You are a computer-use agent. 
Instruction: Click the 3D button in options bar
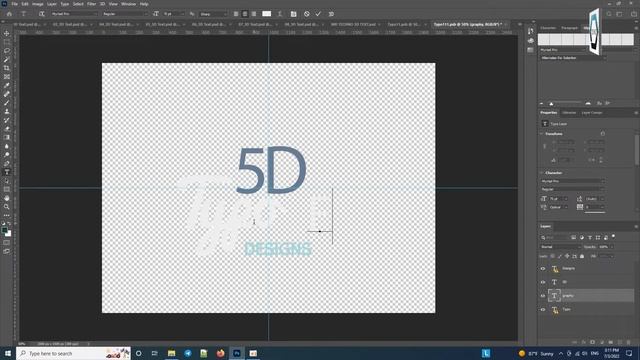(331, 14)
